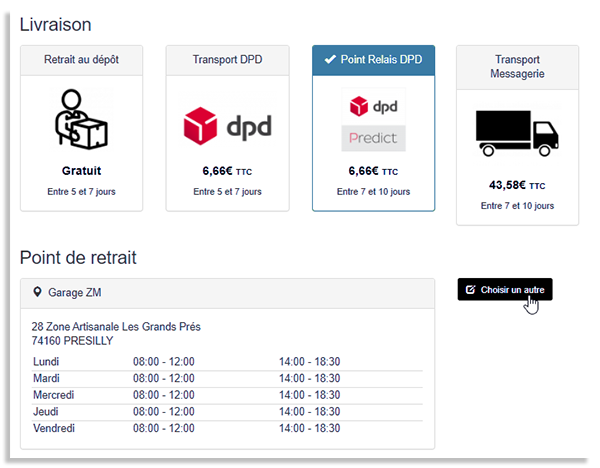This screenshot has height=468, width=600.
Task: Select the Retrait au dépôt option header
Action: tap(81, 59)
